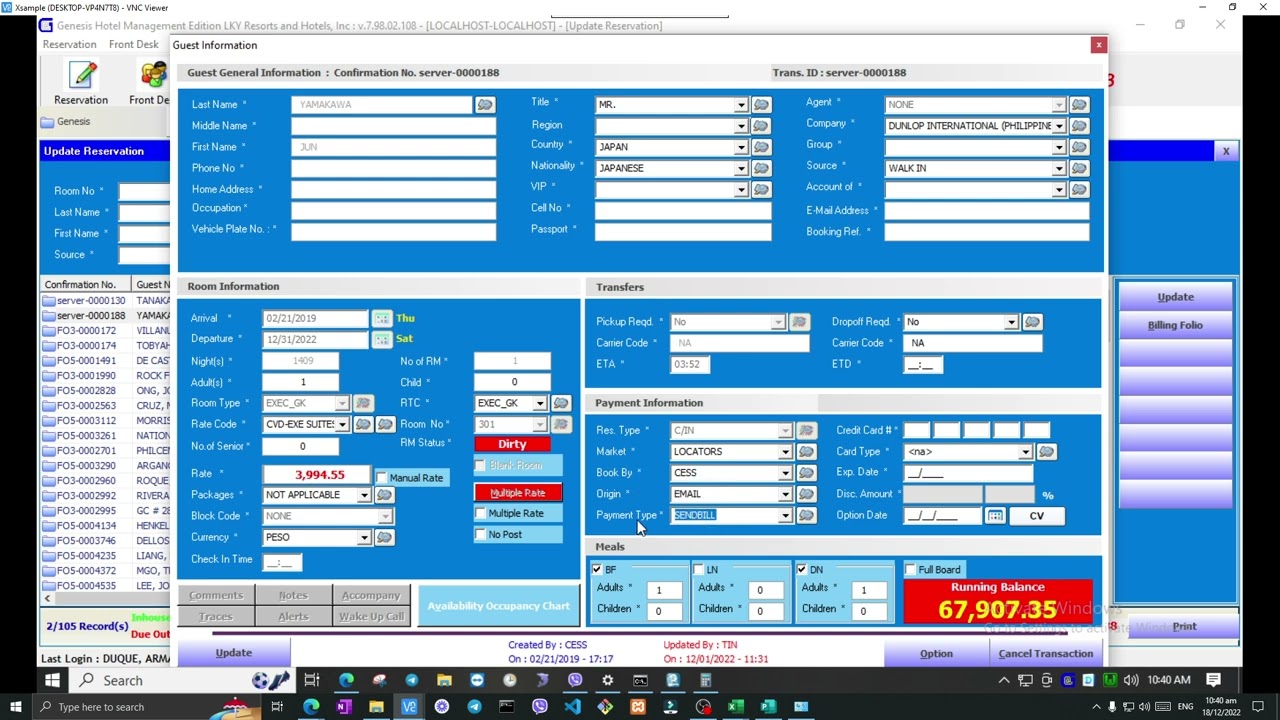
Task: Toggle the DN meal checkbox
Action: coord(801,570)
